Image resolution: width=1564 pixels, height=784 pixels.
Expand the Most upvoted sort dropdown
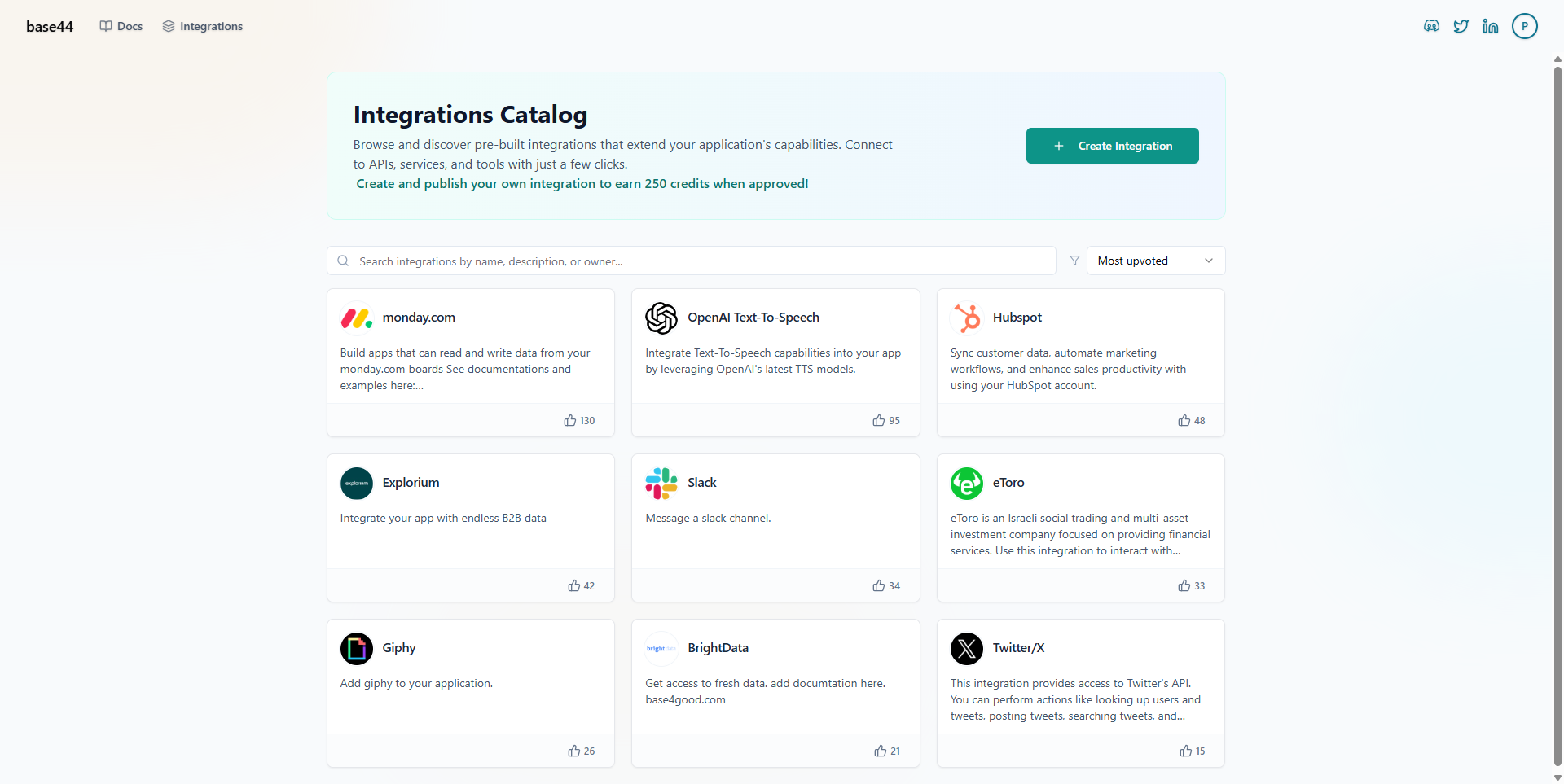point(1155,261)
